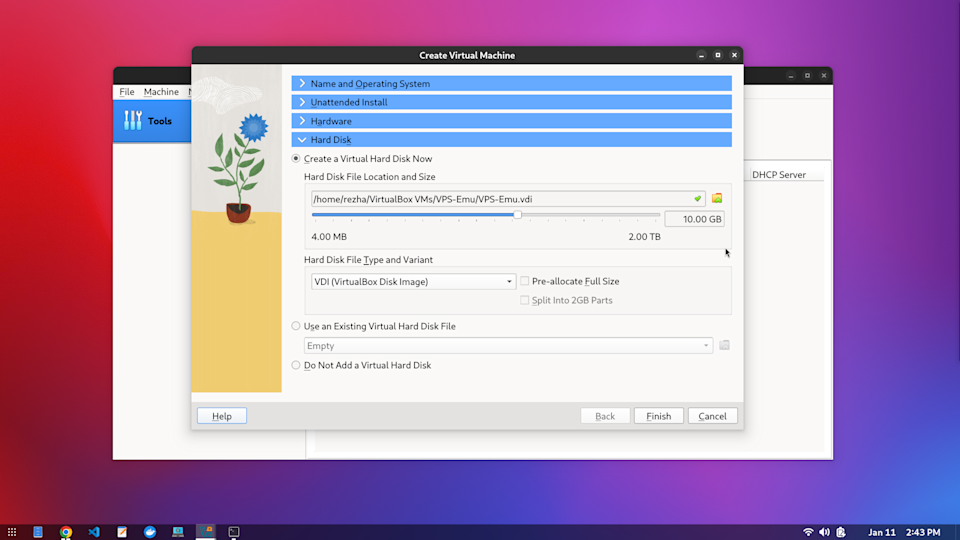Open the VDI disk file type dropdown
Image resolution: width=960 pixels, height=540 pixels.
tap(413, 282)
